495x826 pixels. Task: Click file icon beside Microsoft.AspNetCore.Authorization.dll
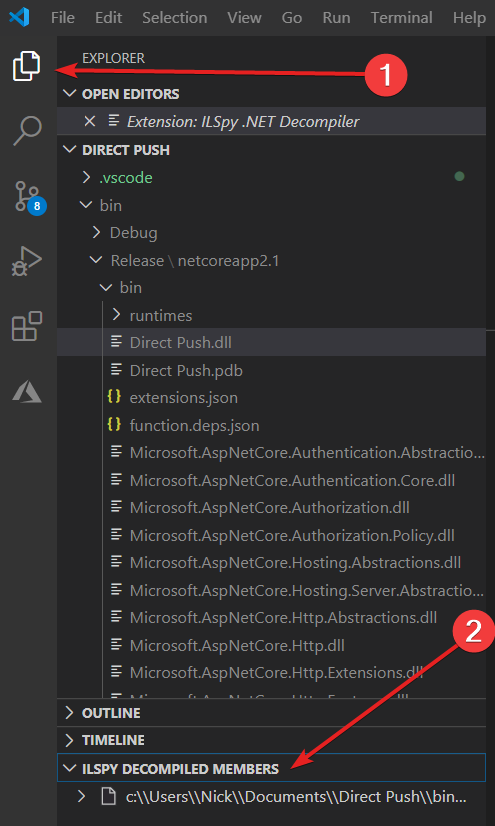115,507
